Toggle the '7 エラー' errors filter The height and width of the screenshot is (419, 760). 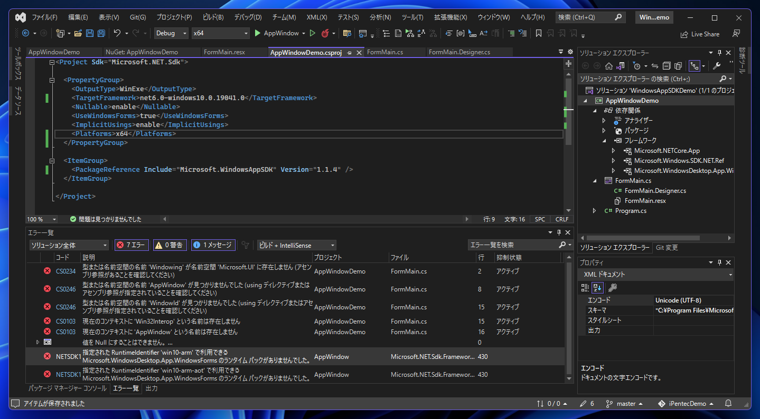[132, 245]
